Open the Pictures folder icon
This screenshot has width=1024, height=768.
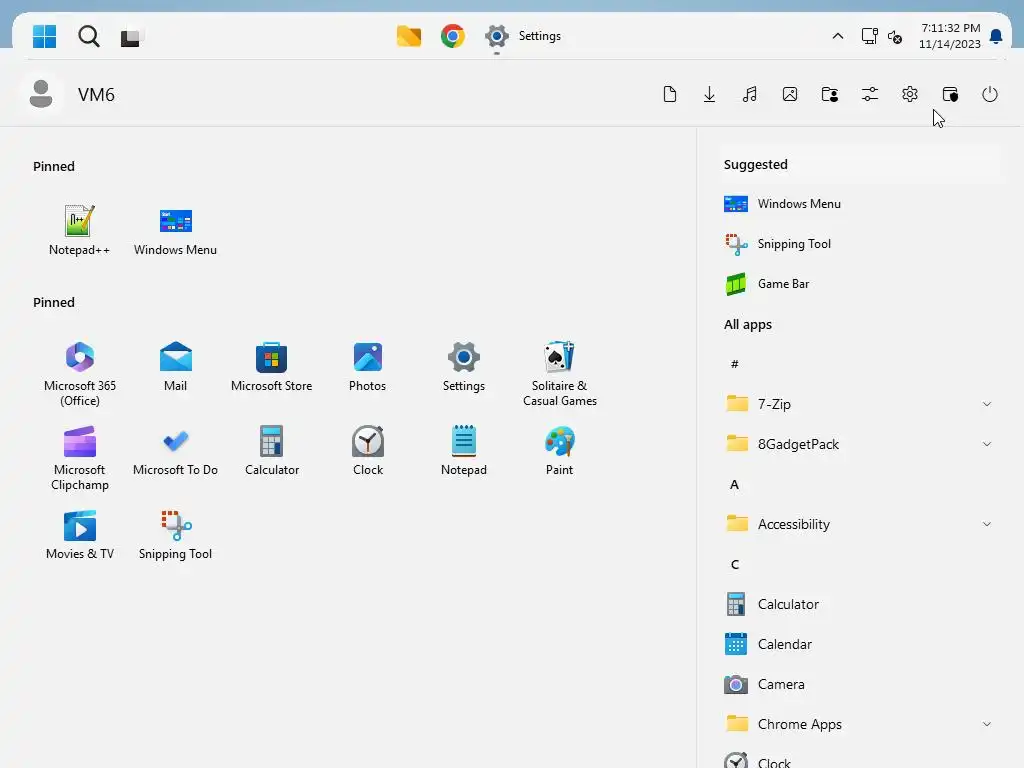[790, 94]
